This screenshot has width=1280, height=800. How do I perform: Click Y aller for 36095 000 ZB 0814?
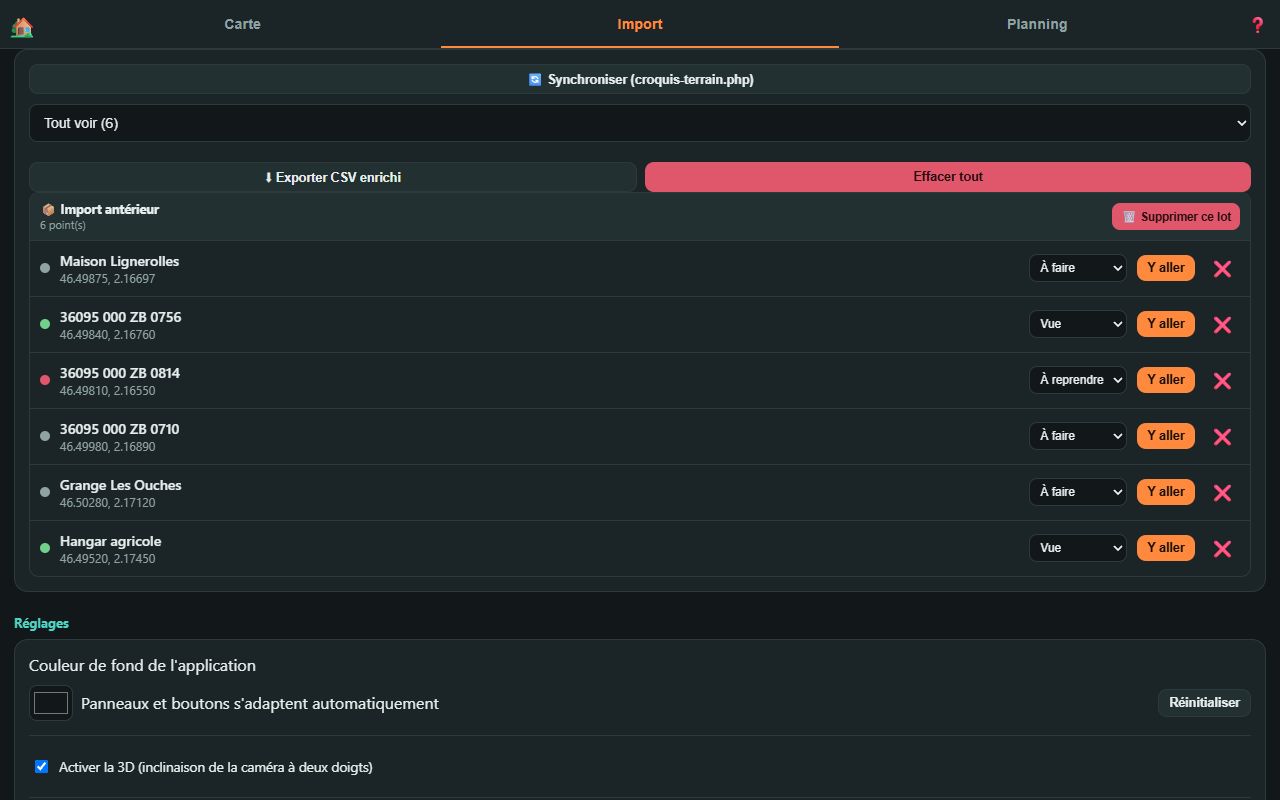pos(1166,380)
